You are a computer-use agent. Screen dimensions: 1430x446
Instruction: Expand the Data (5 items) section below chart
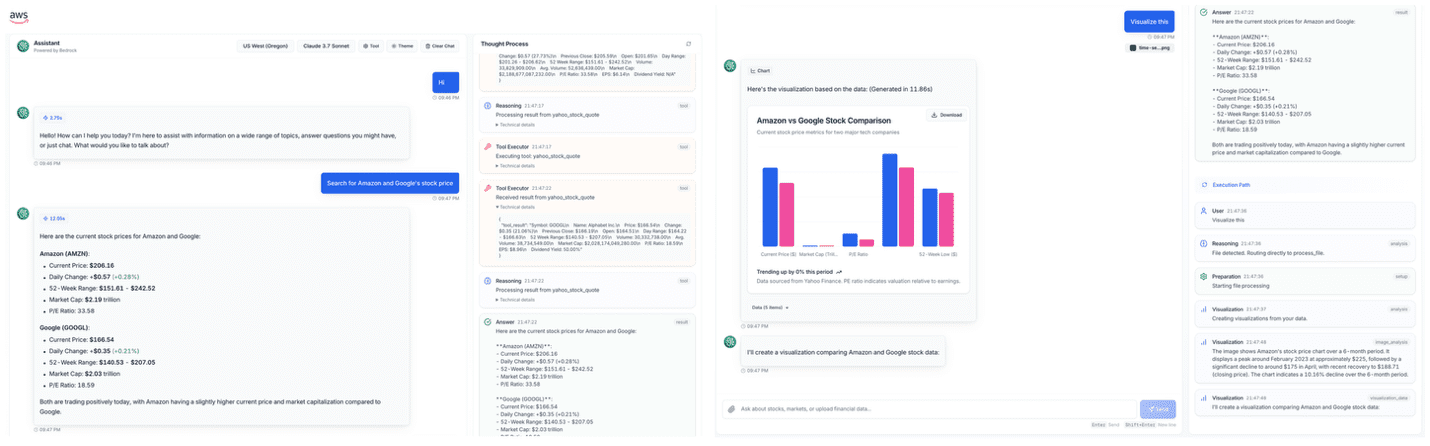(x=768, y=307)
